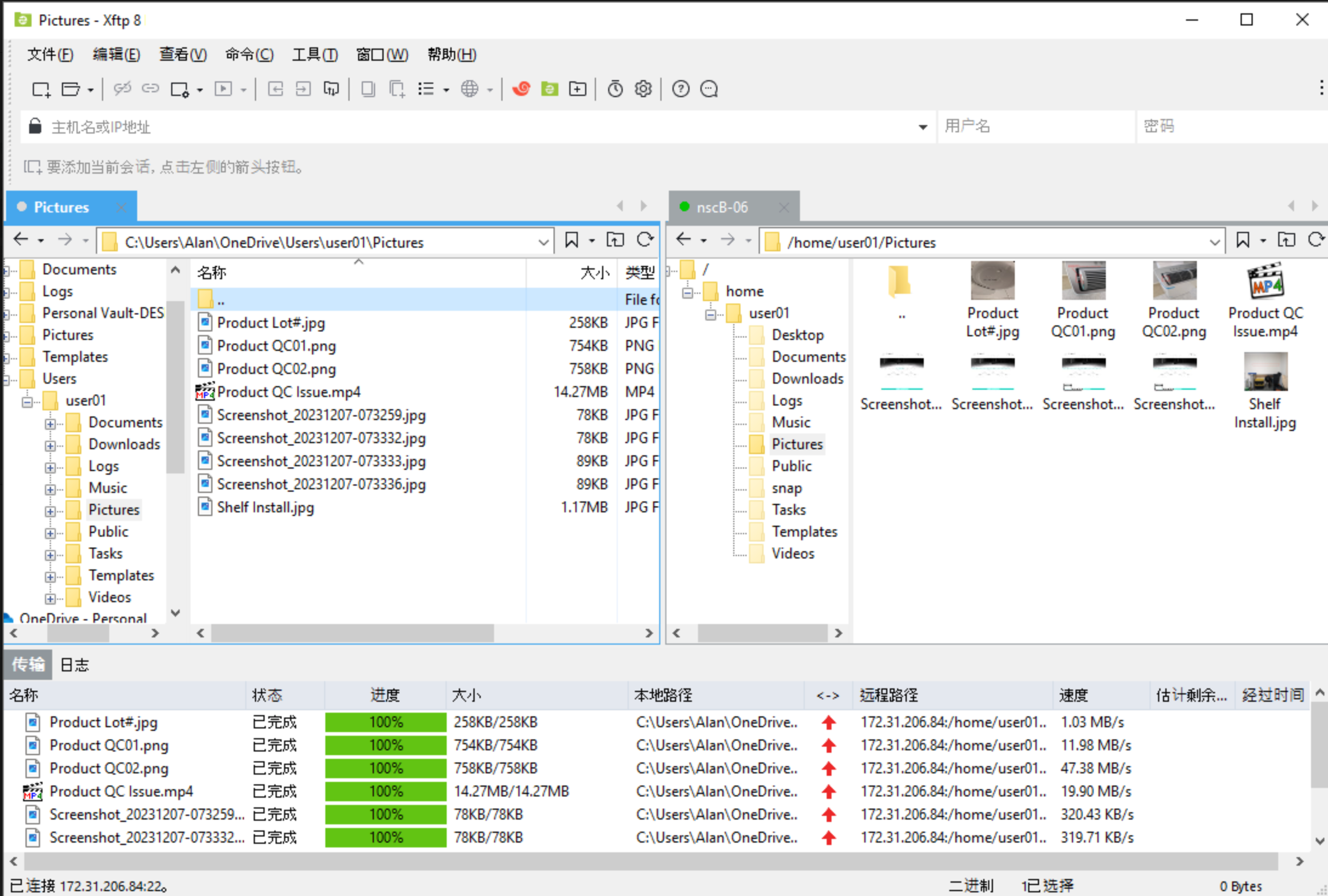Sort local files by 大小 column

pyautogui.click(x=572, y=273)
